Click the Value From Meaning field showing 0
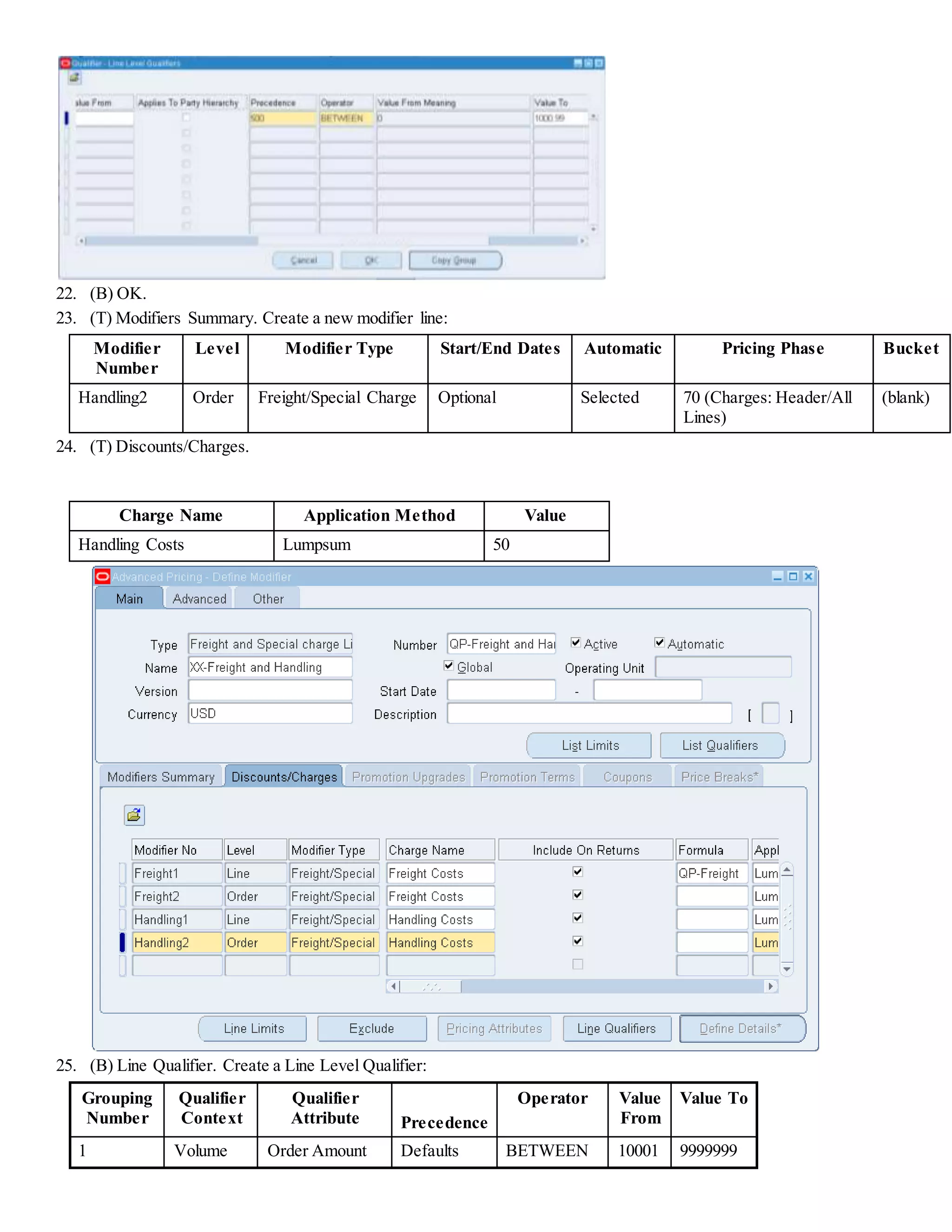 coord(453,118)
